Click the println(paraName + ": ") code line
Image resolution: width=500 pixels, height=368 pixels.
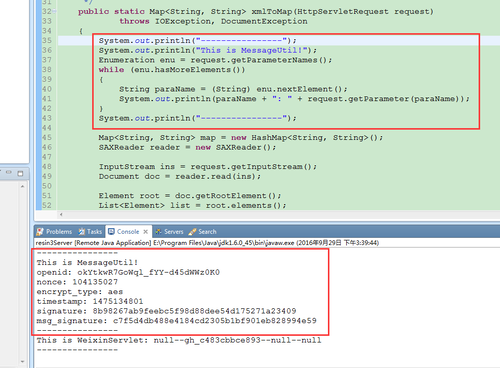294,99
